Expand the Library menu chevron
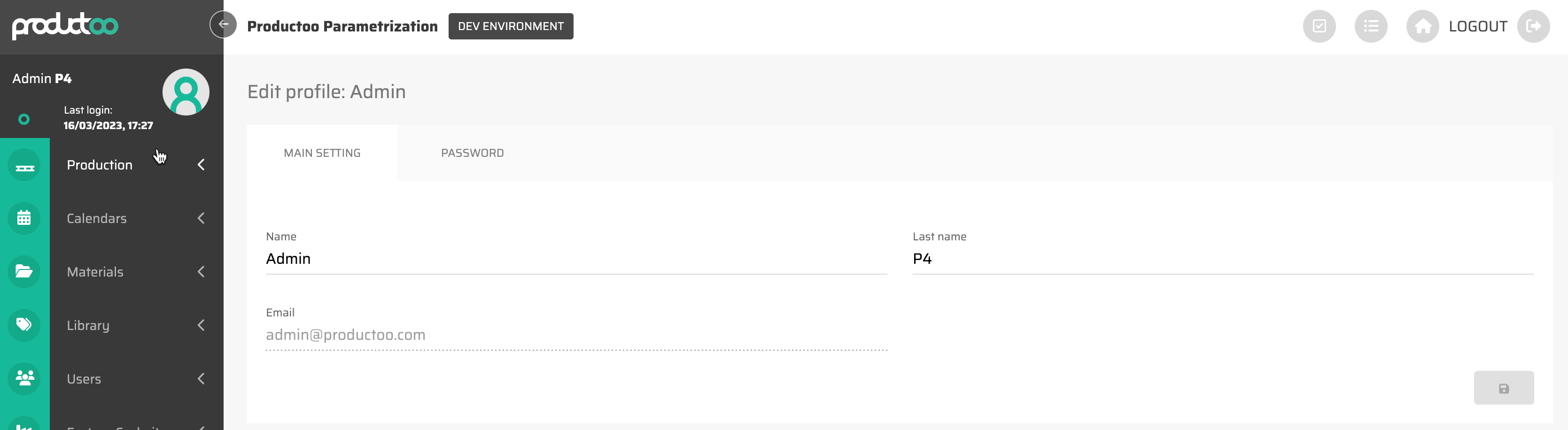Screen dimensions: 1568x430 pos(201,325)
